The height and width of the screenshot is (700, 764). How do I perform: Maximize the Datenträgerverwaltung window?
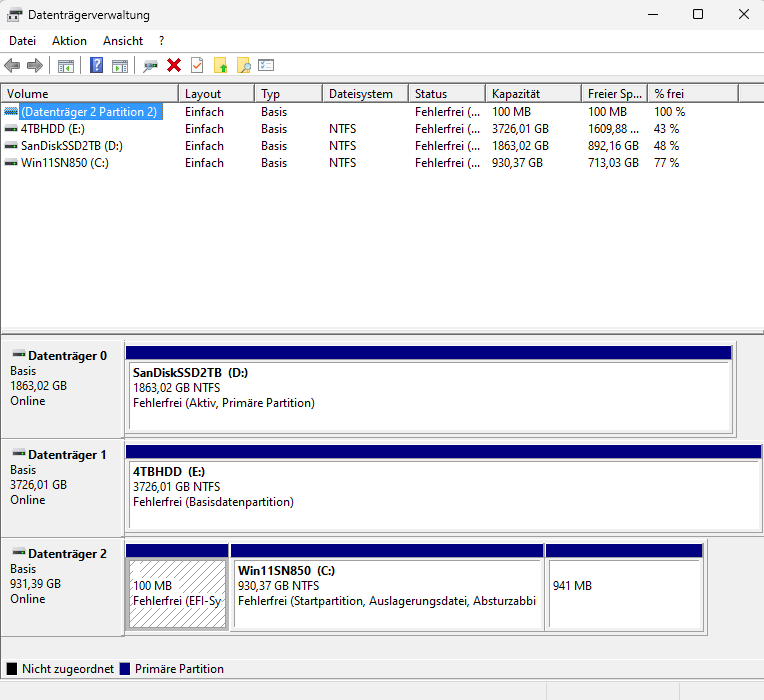698,15
